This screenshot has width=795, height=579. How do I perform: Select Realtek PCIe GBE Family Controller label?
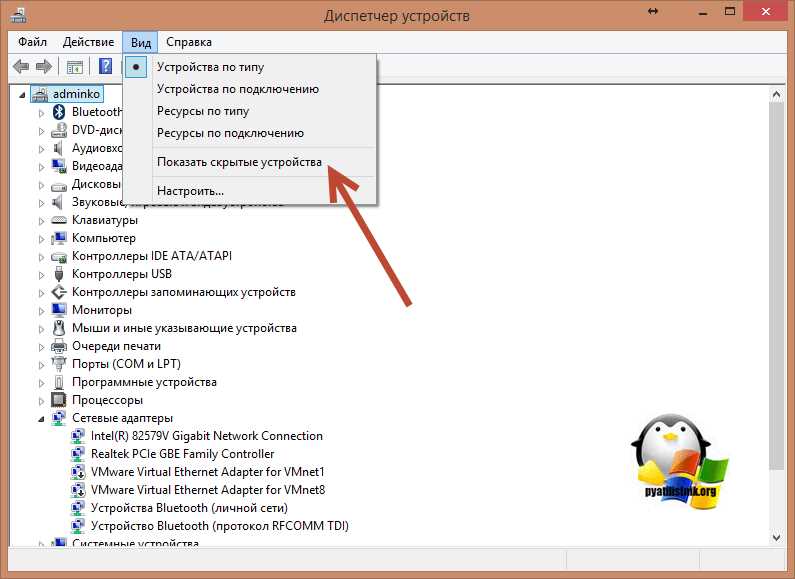[183, 454]
